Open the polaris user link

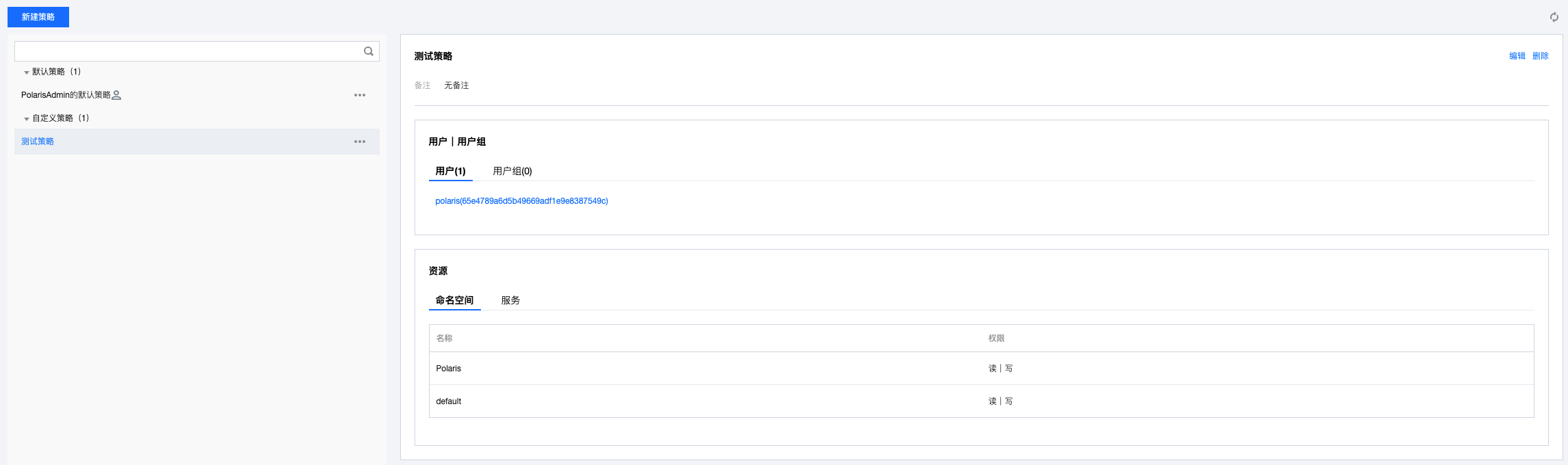pyautogui.click(x=521, y=201)
